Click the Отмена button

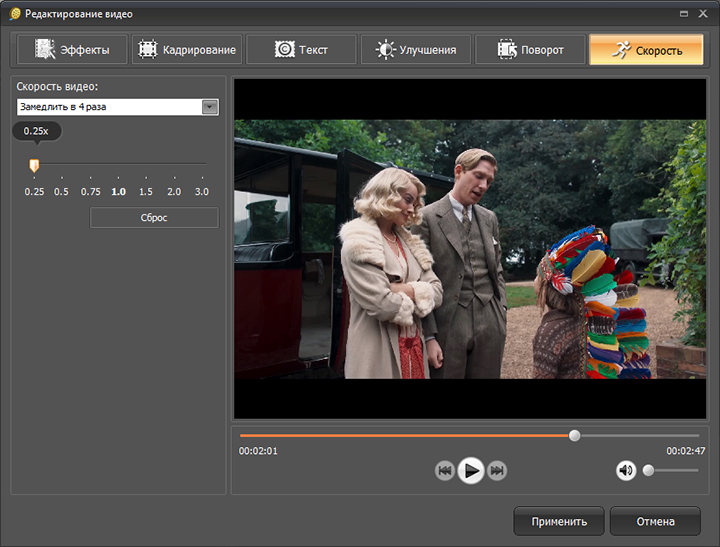(655, 521)
